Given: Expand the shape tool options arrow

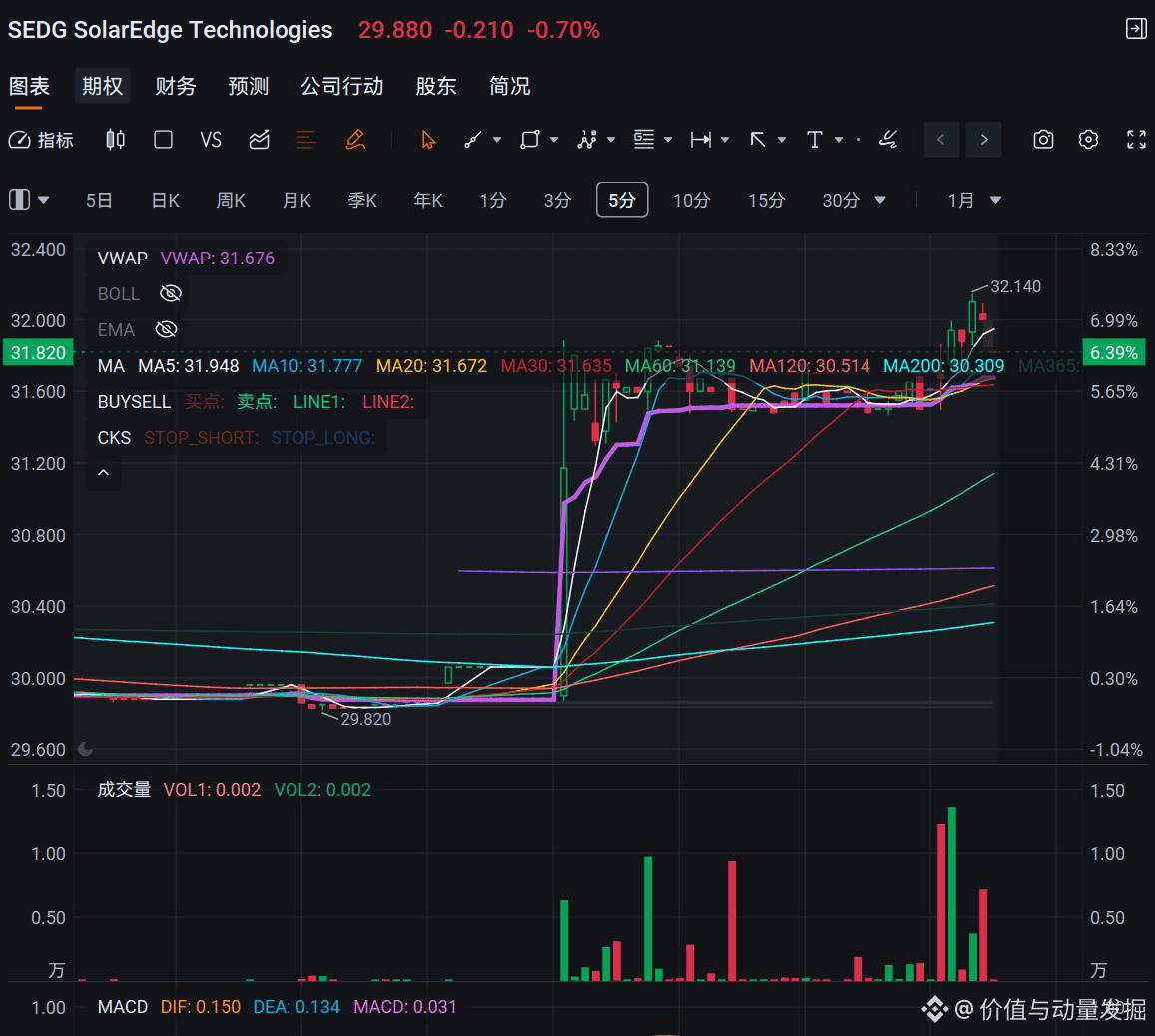Looking at the screenshot, I should (554, 139).
